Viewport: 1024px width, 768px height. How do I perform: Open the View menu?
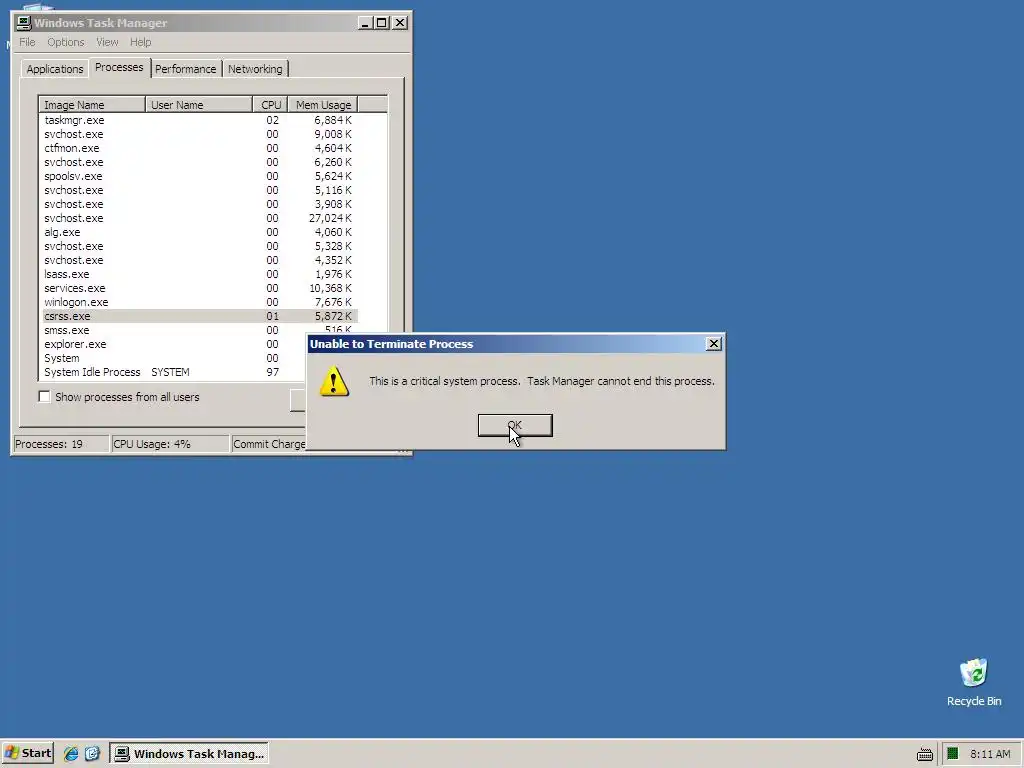pyautogui.click(x=107, y=42)
